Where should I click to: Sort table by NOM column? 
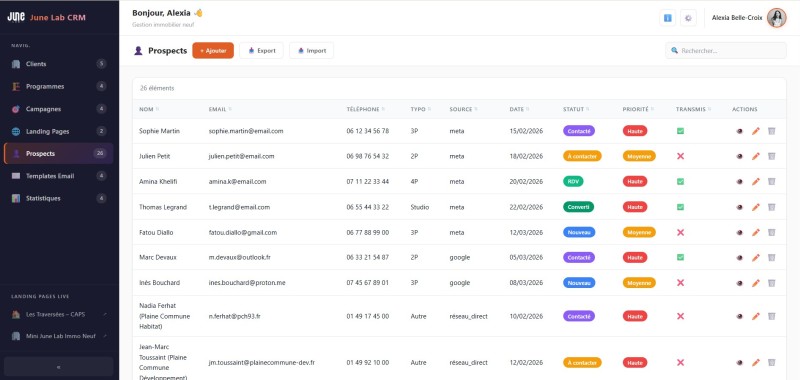tap(149, 109)
